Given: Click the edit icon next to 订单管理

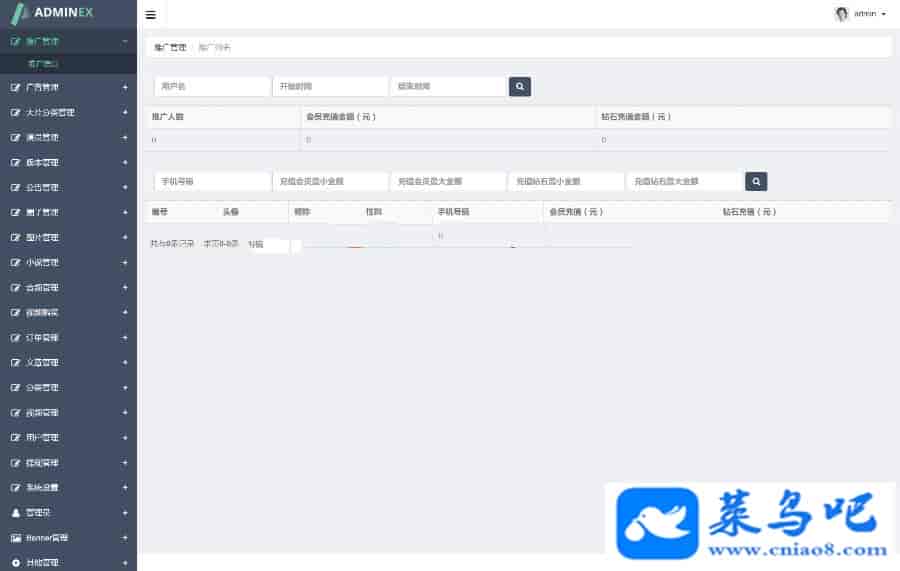Looking at the screenshot, I should point(15,338).
